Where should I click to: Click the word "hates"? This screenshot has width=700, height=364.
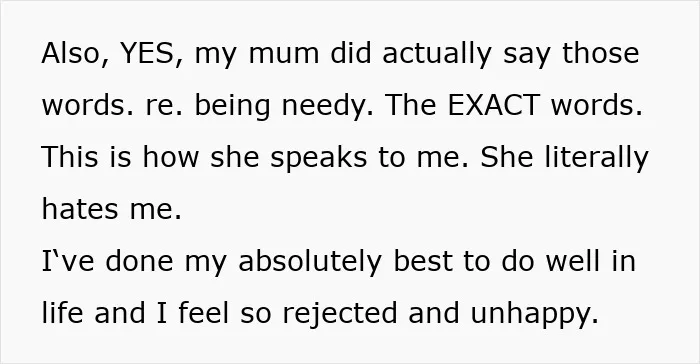(80, 209)
